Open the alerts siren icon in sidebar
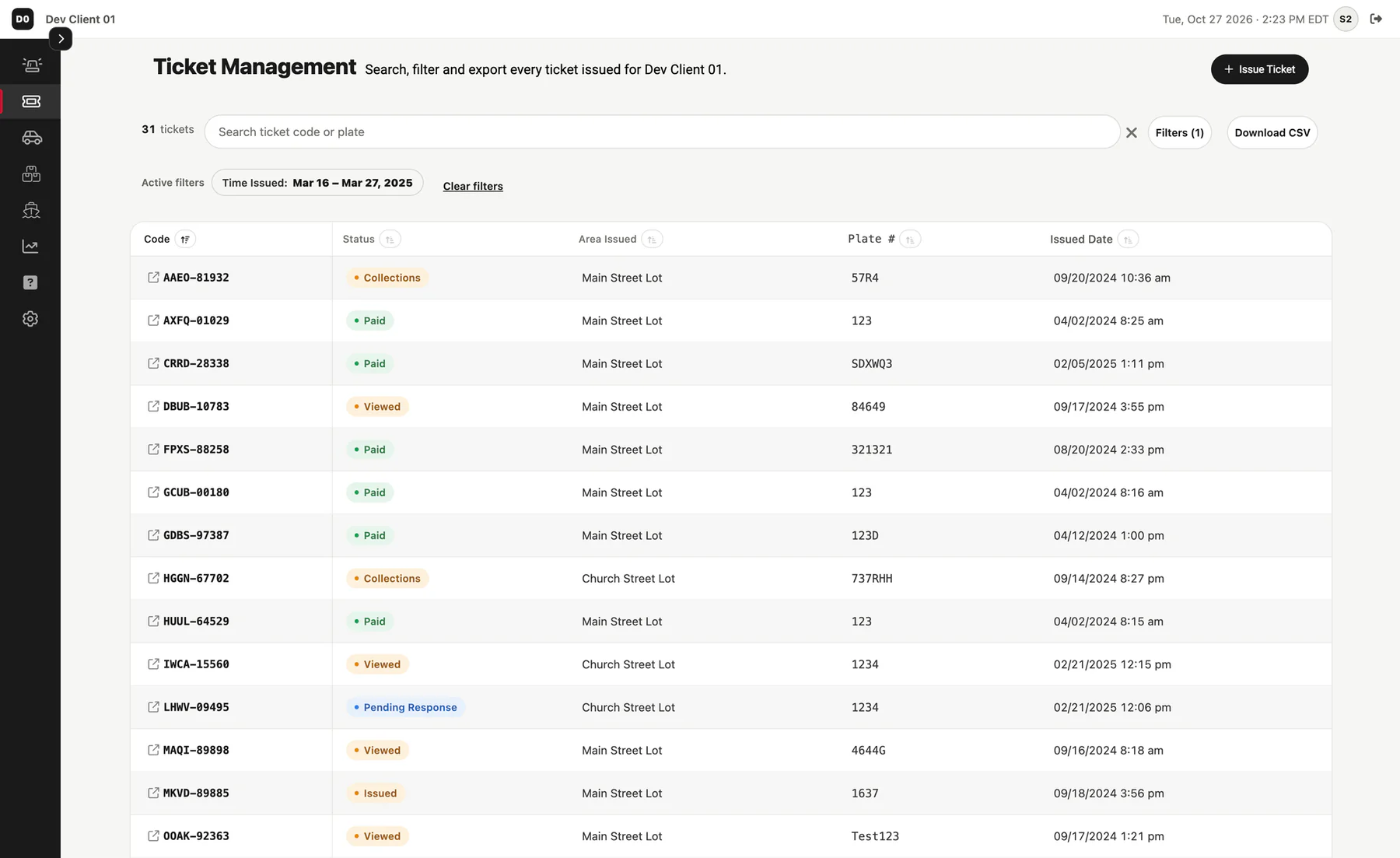1400x858 pixels. 31,65
